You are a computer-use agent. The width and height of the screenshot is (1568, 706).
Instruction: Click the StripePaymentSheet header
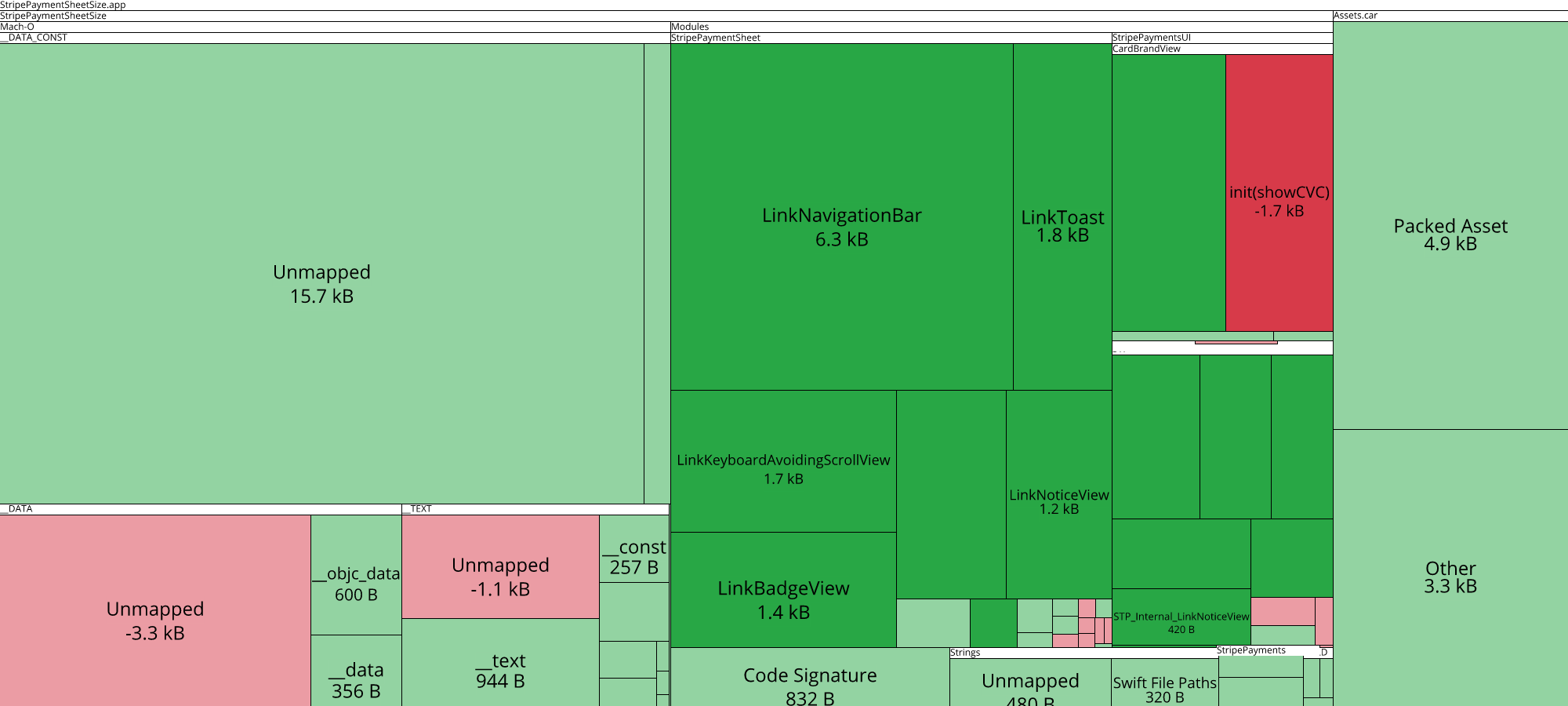(x=891, y=38)
